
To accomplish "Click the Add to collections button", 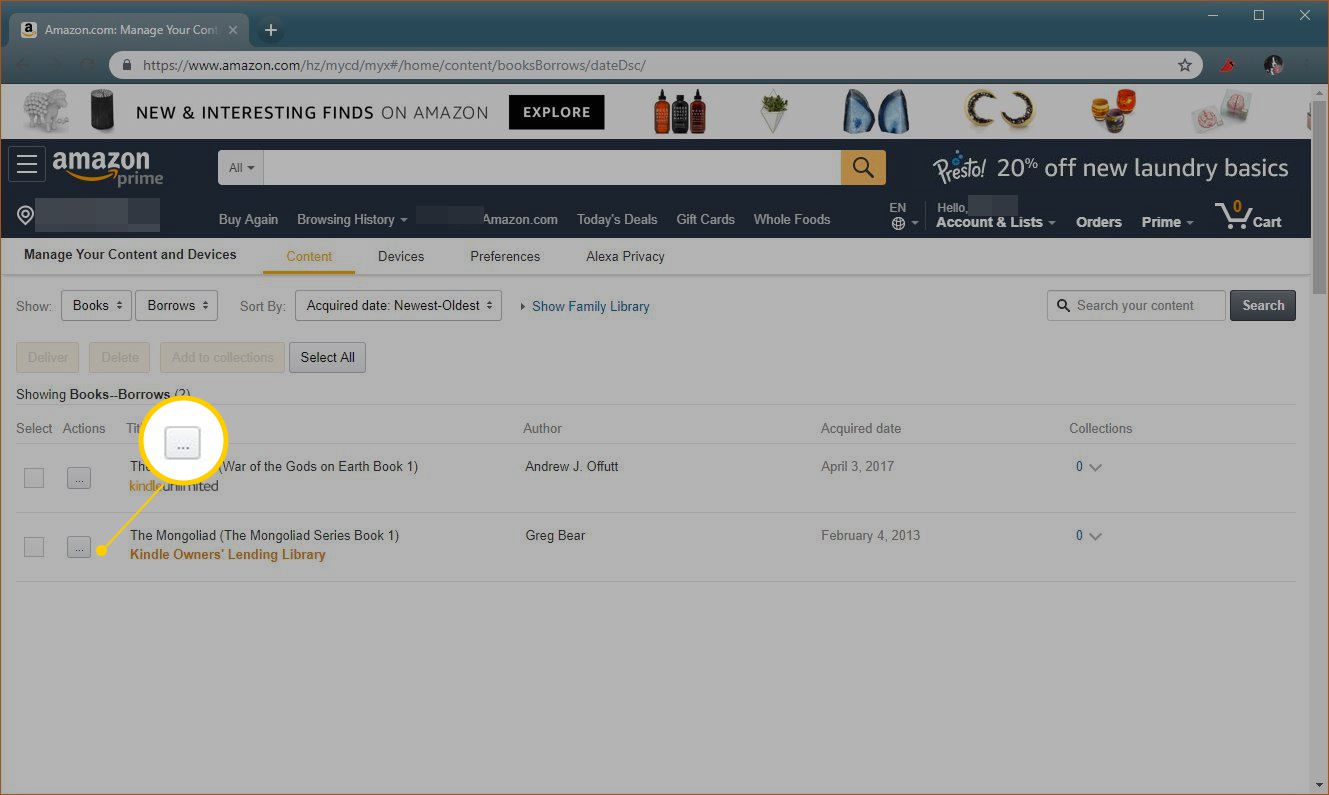I will coord(222,357).
